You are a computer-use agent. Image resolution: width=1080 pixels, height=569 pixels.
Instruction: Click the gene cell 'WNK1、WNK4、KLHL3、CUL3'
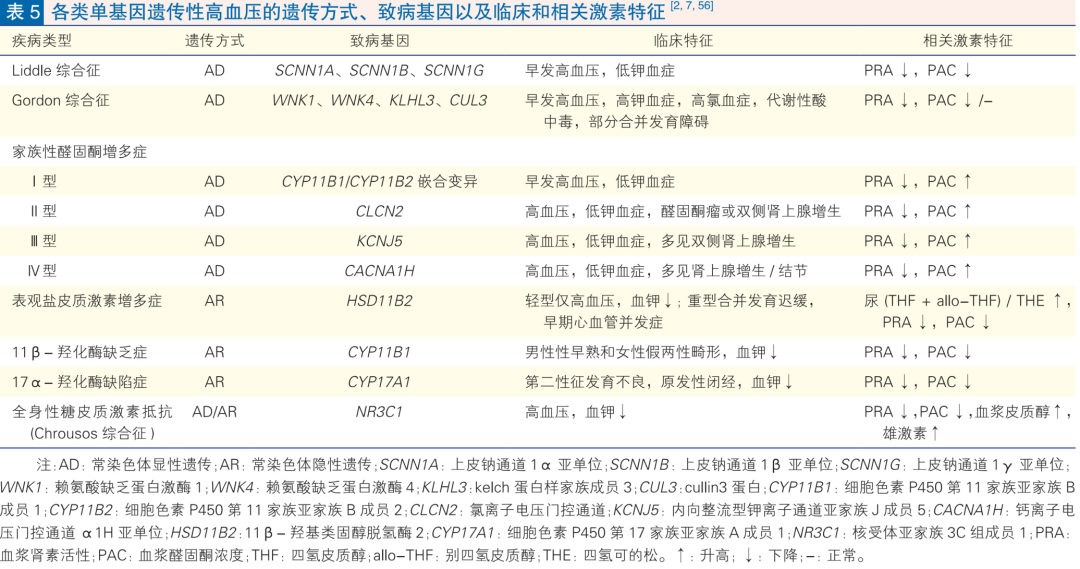pyautogui.click(x=380, y=101)
